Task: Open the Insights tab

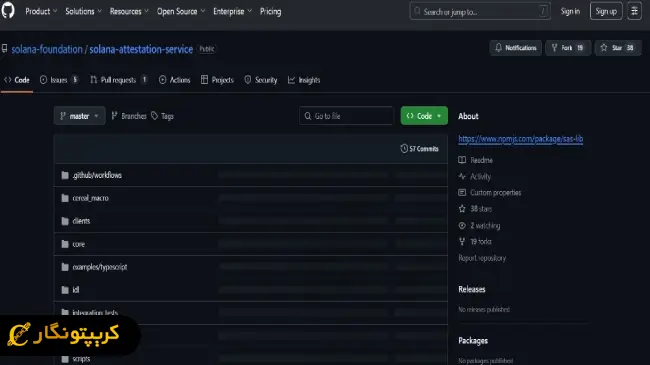Action: (x=304, y=80)
